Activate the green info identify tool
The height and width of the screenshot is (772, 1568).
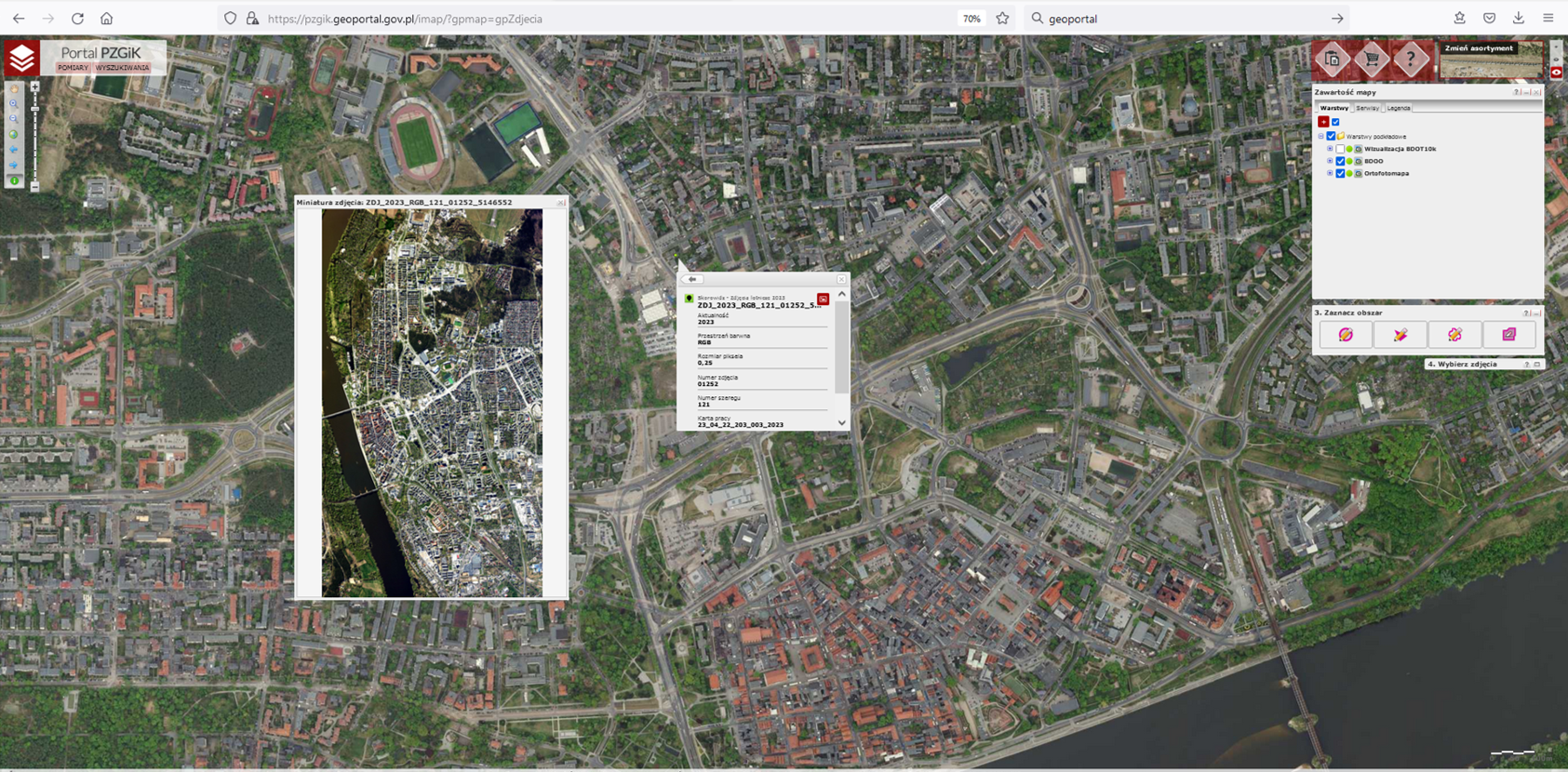14,180
